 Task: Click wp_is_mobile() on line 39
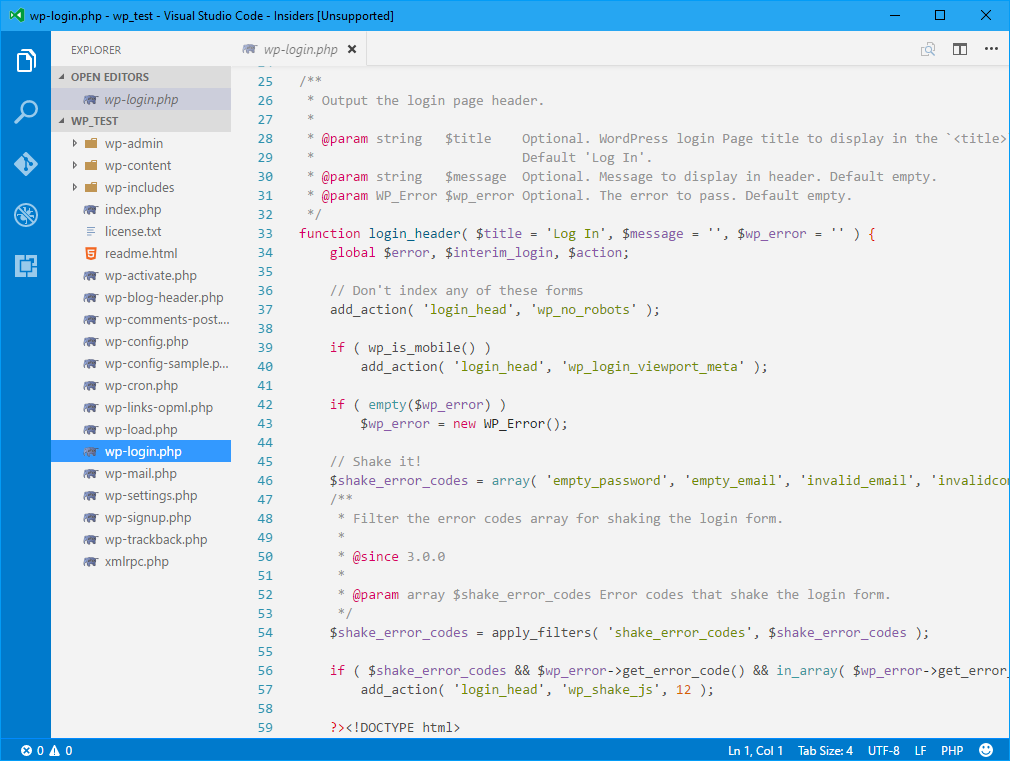(421, 348)
